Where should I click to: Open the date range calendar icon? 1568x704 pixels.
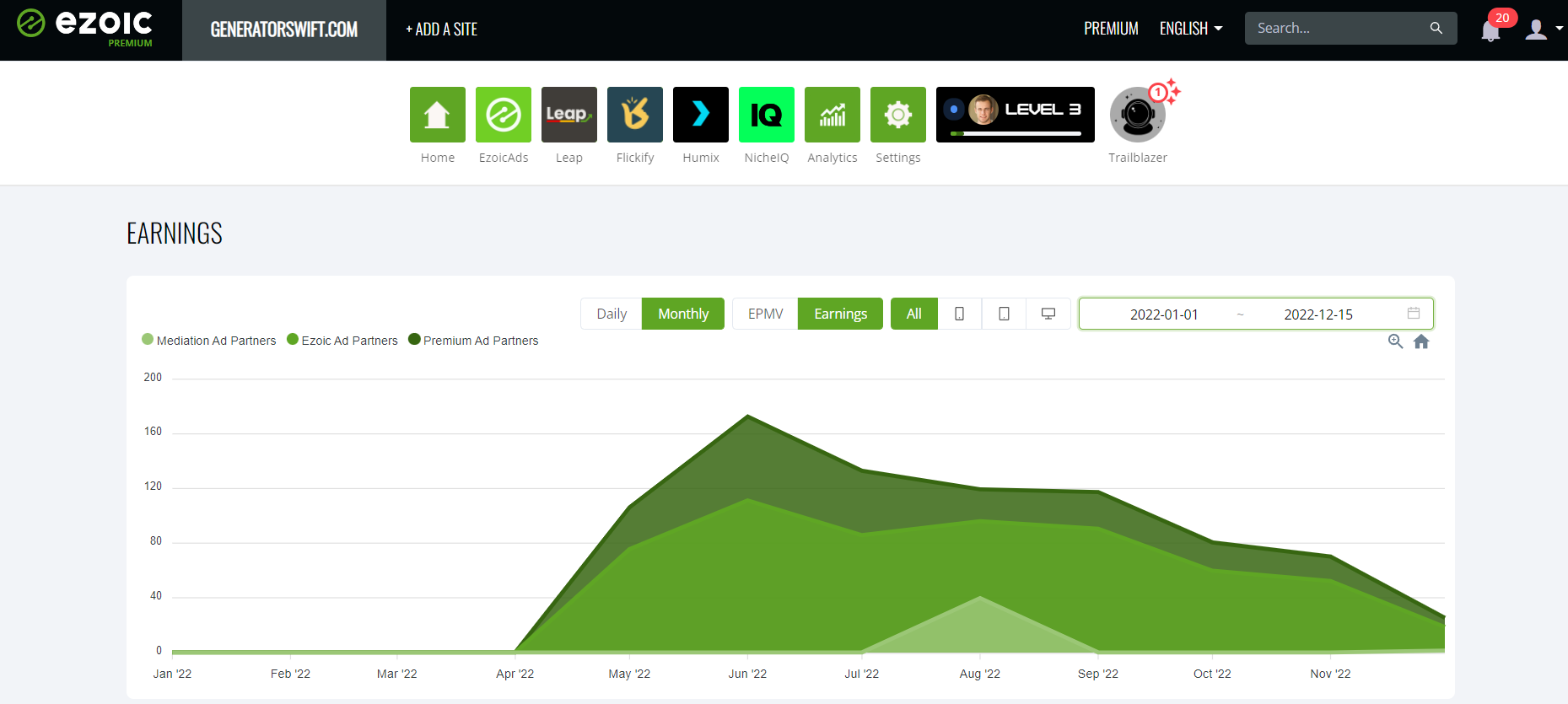pyautogui.click(x=1414, y=313)
